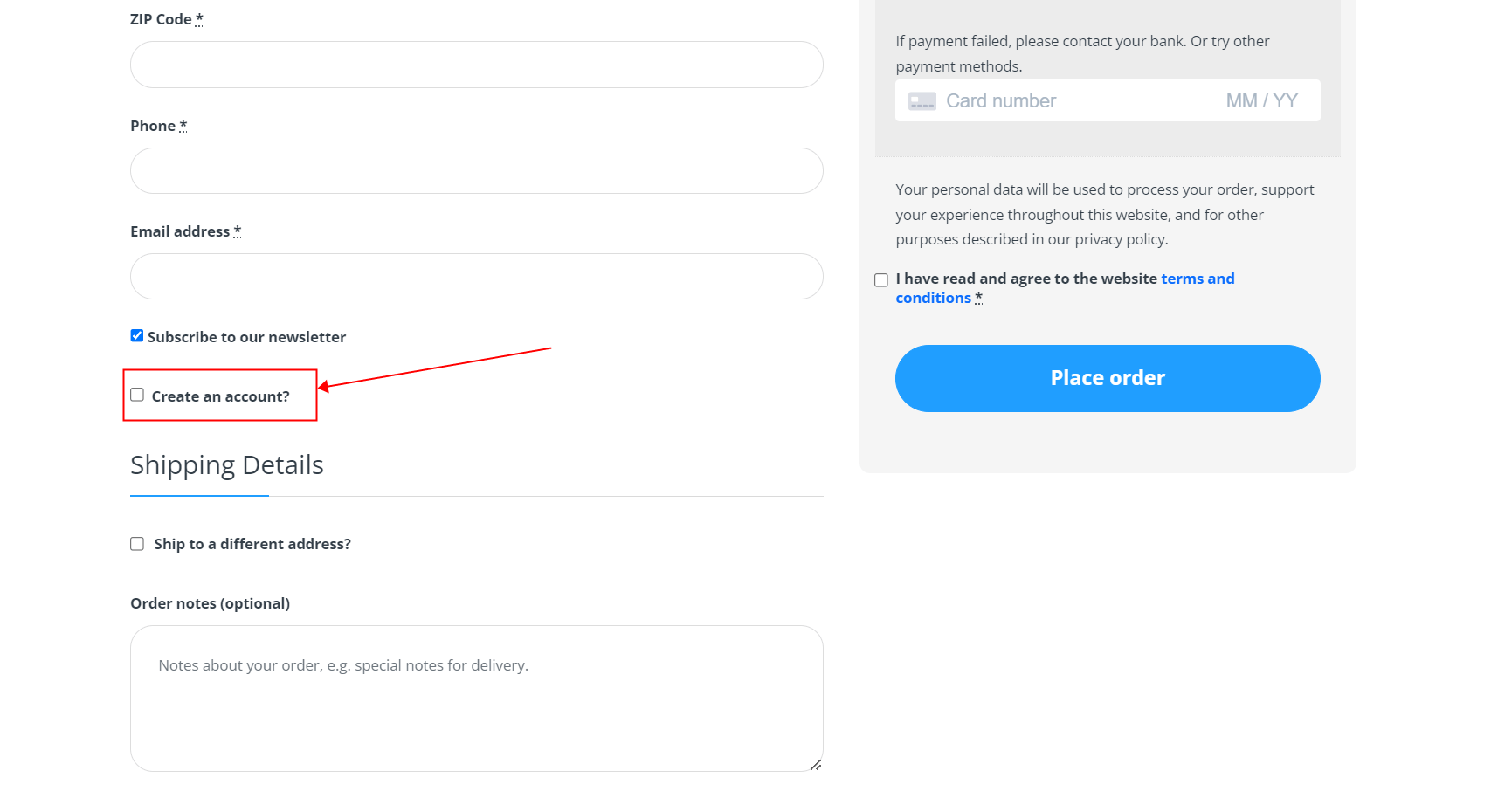Focus the ZIP Code input field
Screen dimensions: 1491x812
pos(476,65)
